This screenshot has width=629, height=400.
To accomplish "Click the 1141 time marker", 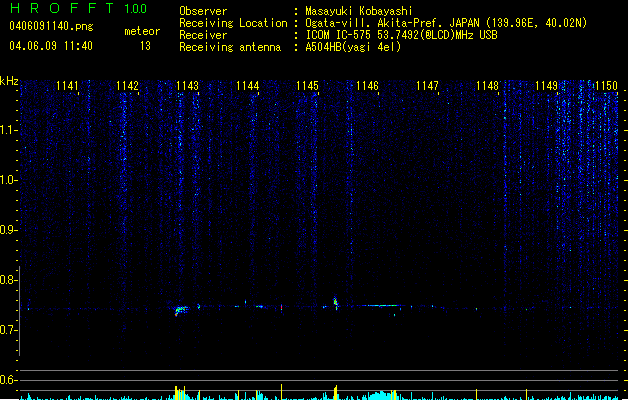I will pos(67,86).
